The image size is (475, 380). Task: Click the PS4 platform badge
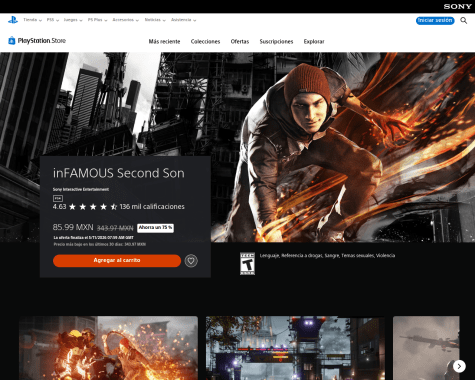pyautogui.click(x=58, y=198)
